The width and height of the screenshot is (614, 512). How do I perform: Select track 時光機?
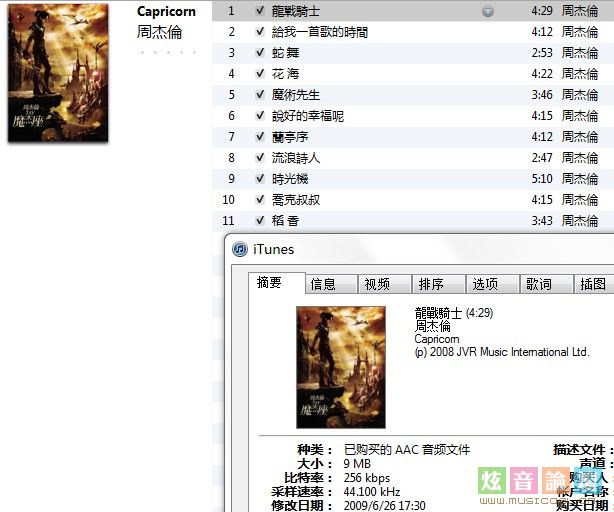413,178
